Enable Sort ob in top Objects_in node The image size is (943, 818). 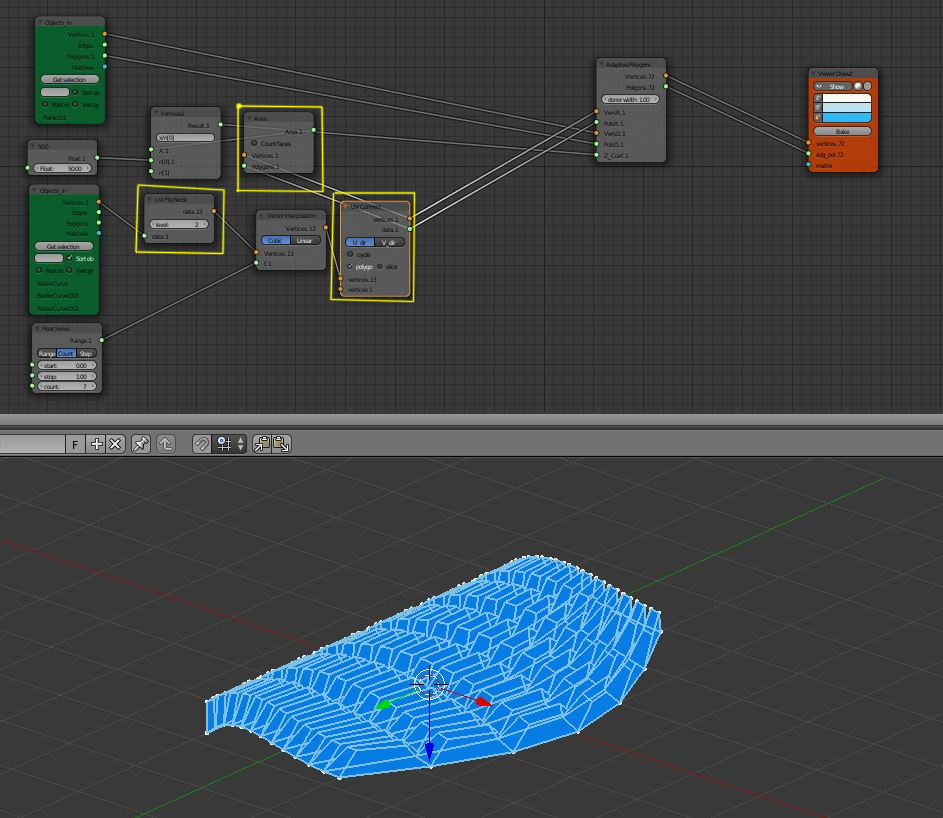click(x=75, y=93)
